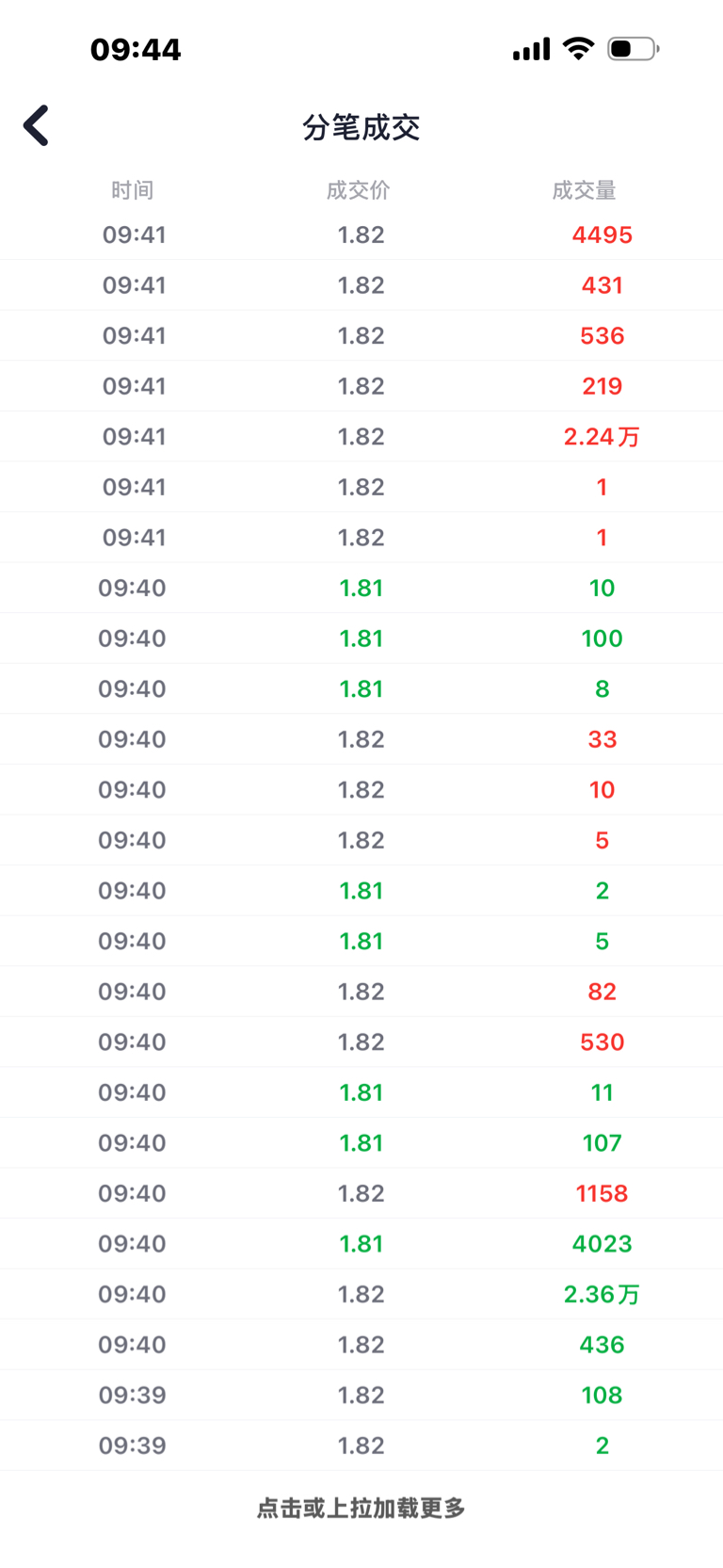The image size is (723, 1568).
Task: Tap the 09:44 status bar clock
Action: [136, 49]
